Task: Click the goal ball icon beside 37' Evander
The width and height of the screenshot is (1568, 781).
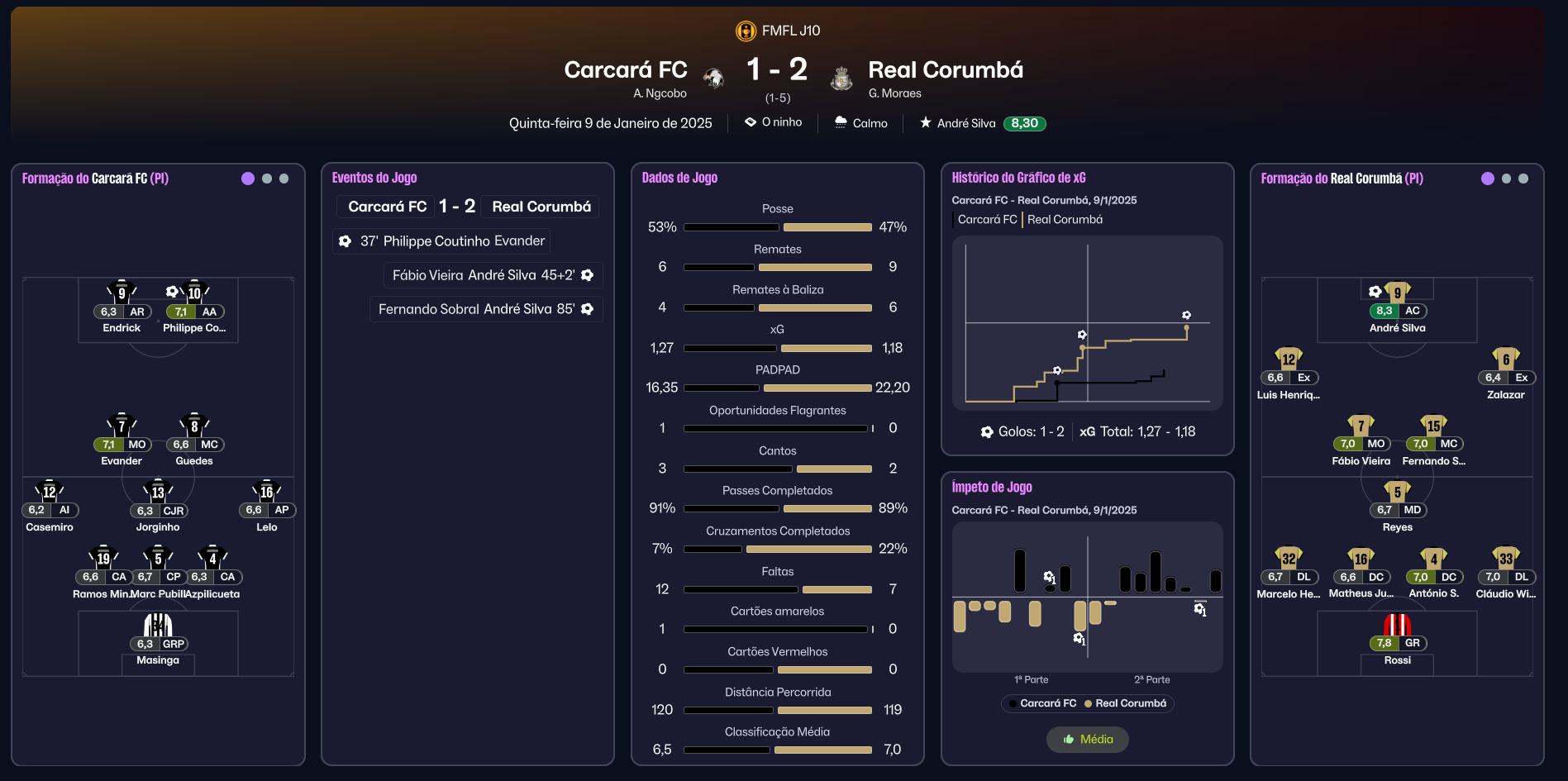Action: (x=346, y=241)
